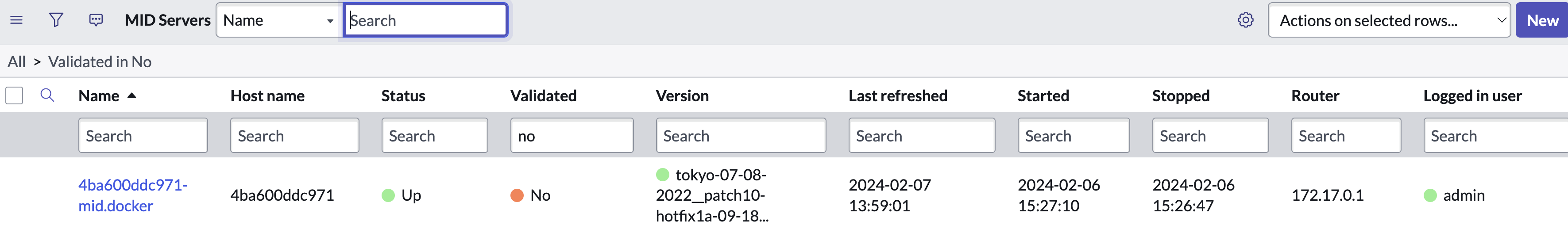
Task: Click the Validated column filter field
Action: pos(572,135)
